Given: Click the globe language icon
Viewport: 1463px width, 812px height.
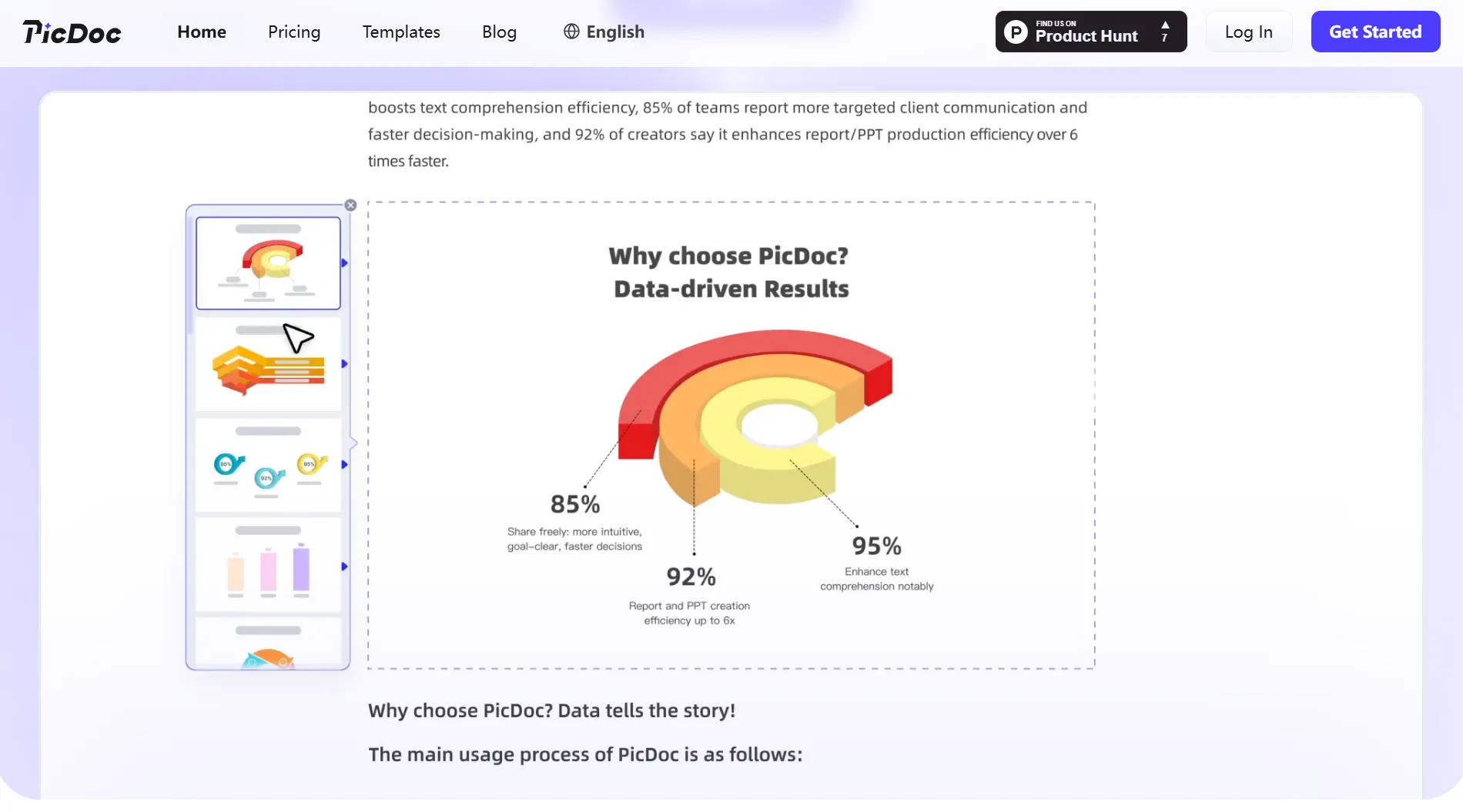Looking at the screenshot, I should point(571,32).
